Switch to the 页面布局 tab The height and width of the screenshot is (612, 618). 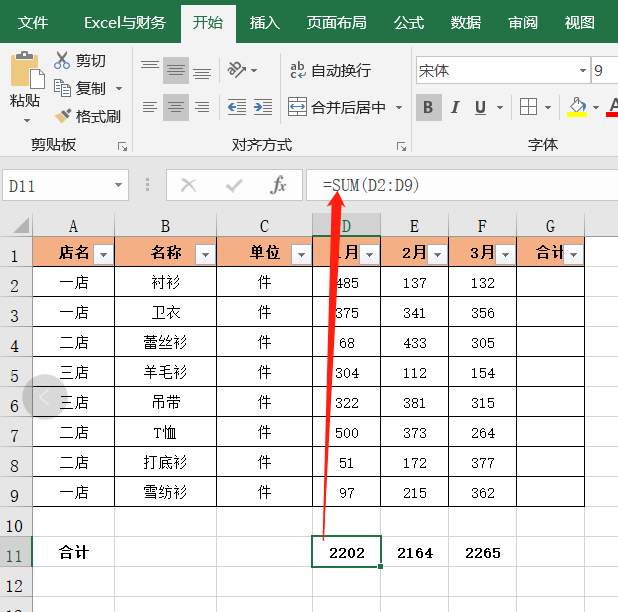click(337, 22)
